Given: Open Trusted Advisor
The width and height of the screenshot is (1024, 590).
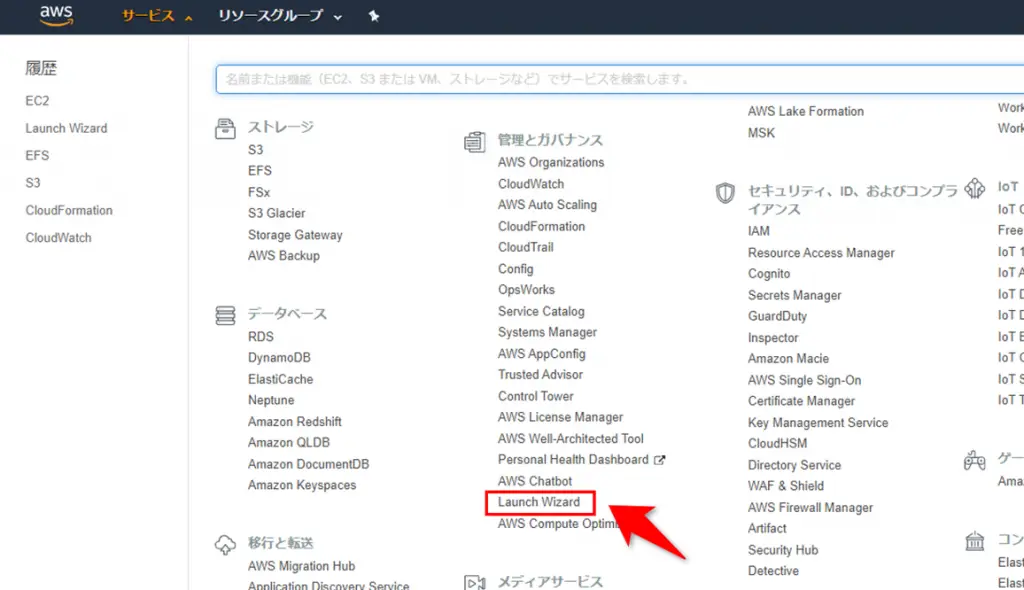Looking at the screenshot, I should pos(540,374).
